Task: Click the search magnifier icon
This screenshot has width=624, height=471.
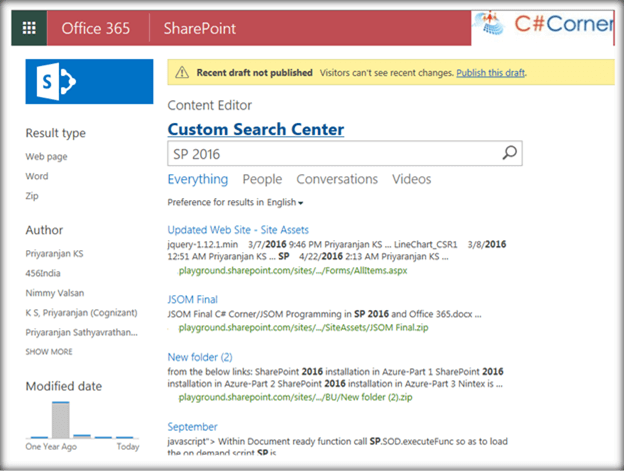Action: (x=509, y=154)
